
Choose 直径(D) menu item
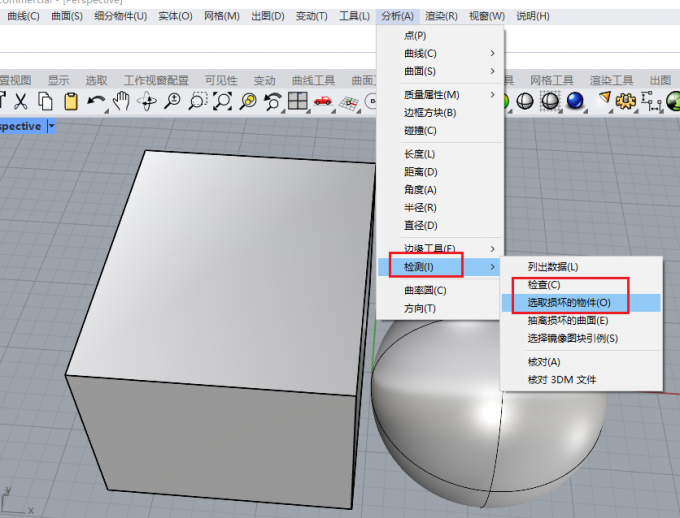(440, 226)
